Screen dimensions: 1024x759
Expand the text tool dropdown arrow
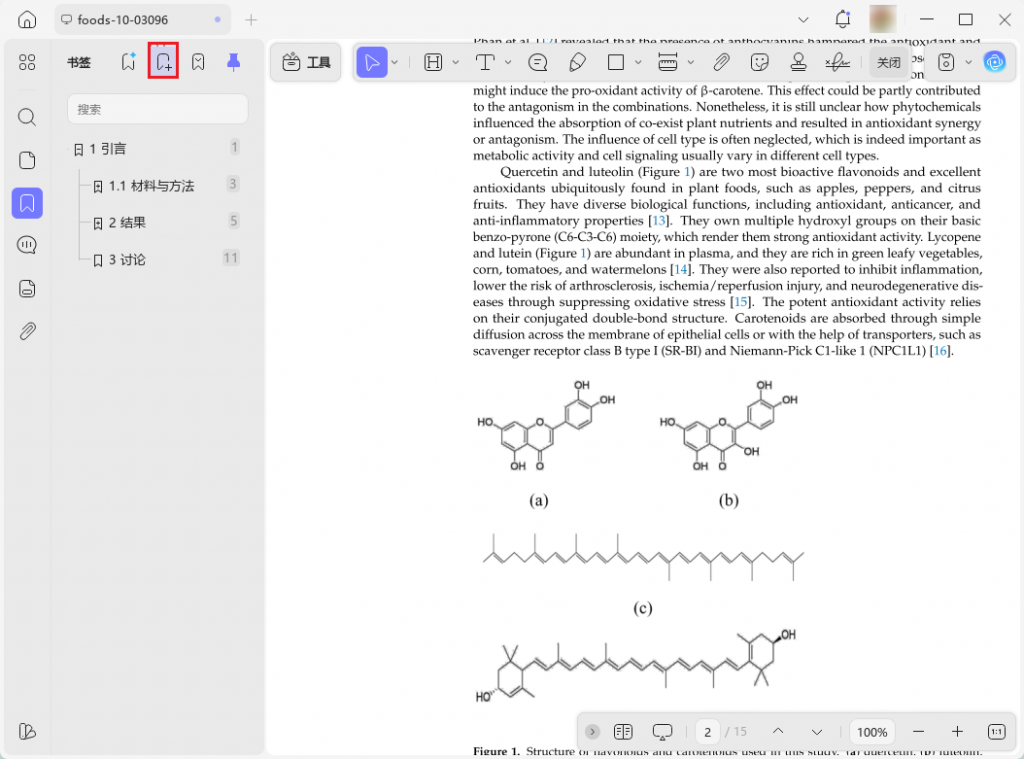[510, 62]
